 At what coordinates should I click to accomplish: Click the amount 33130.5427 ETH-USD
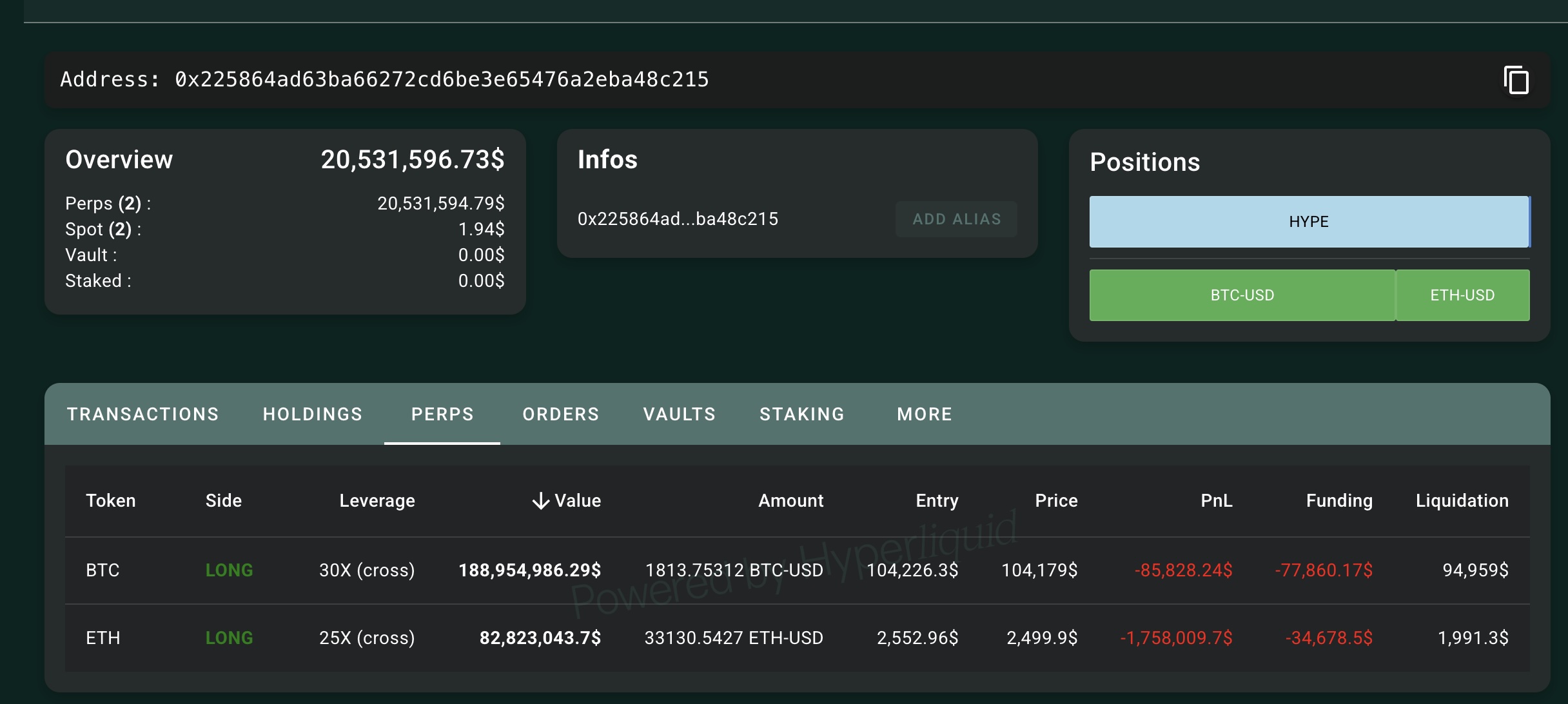(x=734, y=638)
